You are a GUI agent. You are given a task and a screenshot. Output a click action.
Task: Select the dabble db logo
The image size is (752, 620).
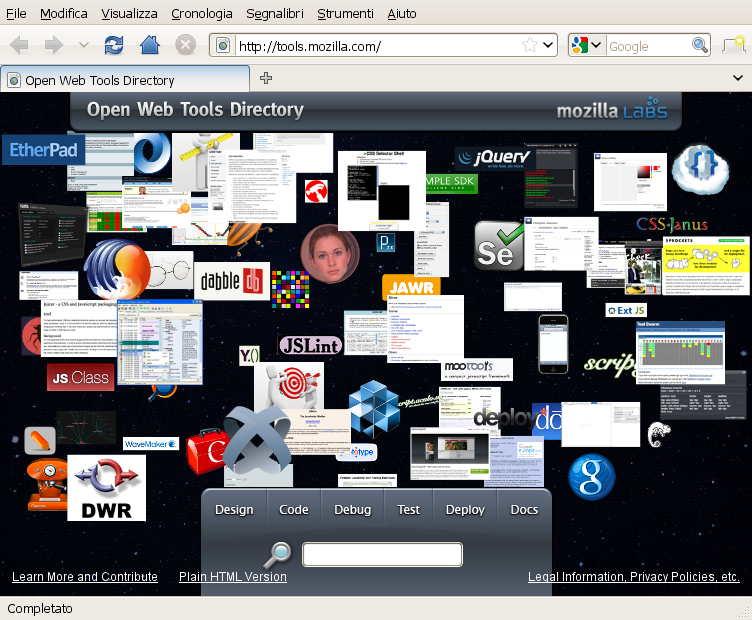pyautogui.click(x=232, y=281)
